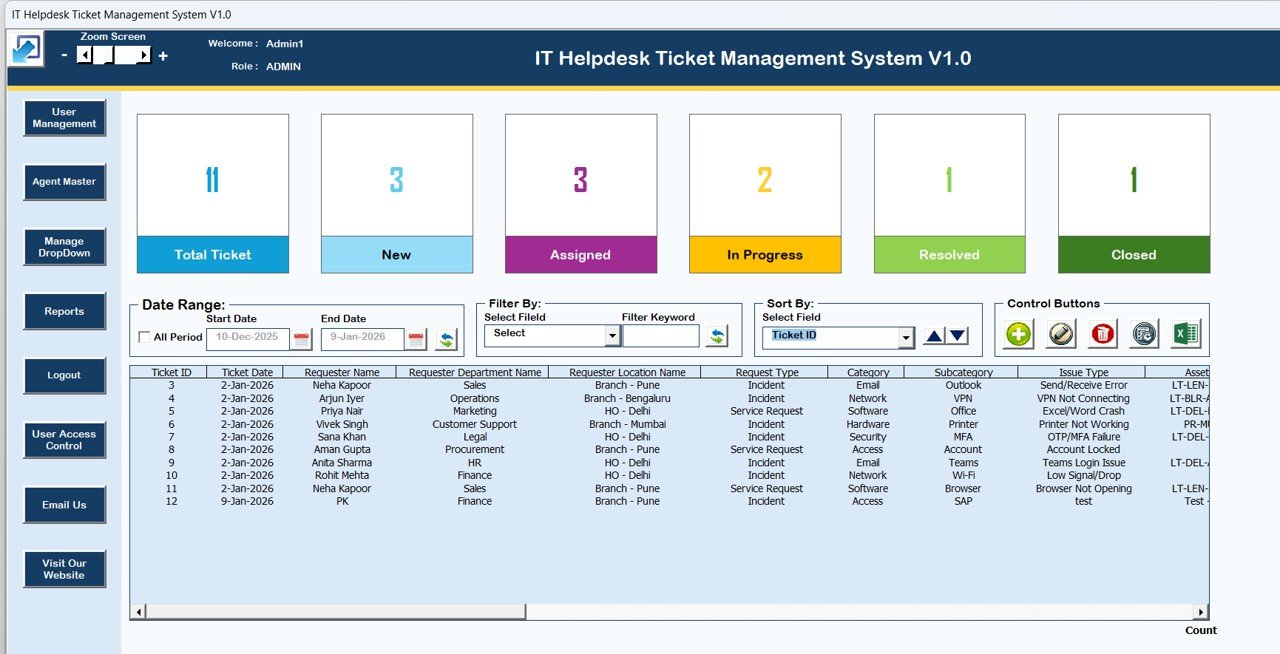
Task: Click the plus to increase Zoom Screen level
Action: click(x=163, y=57)
